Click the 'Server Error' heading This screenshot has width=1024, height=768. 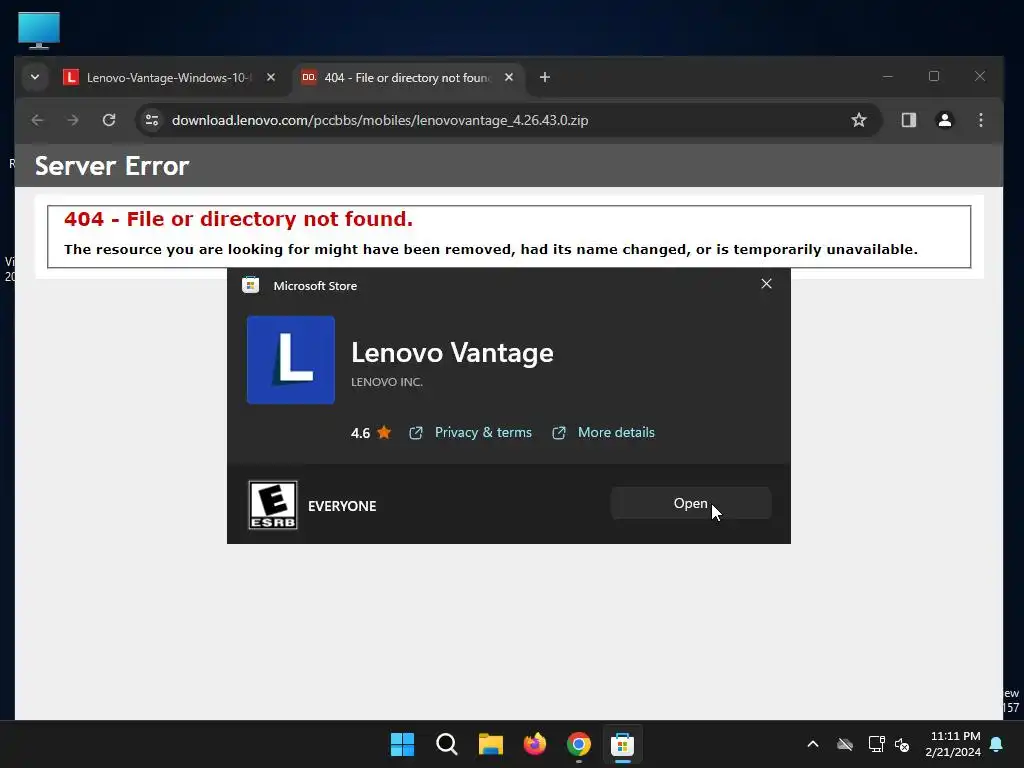pyautogui.click(x=112, y=166)
